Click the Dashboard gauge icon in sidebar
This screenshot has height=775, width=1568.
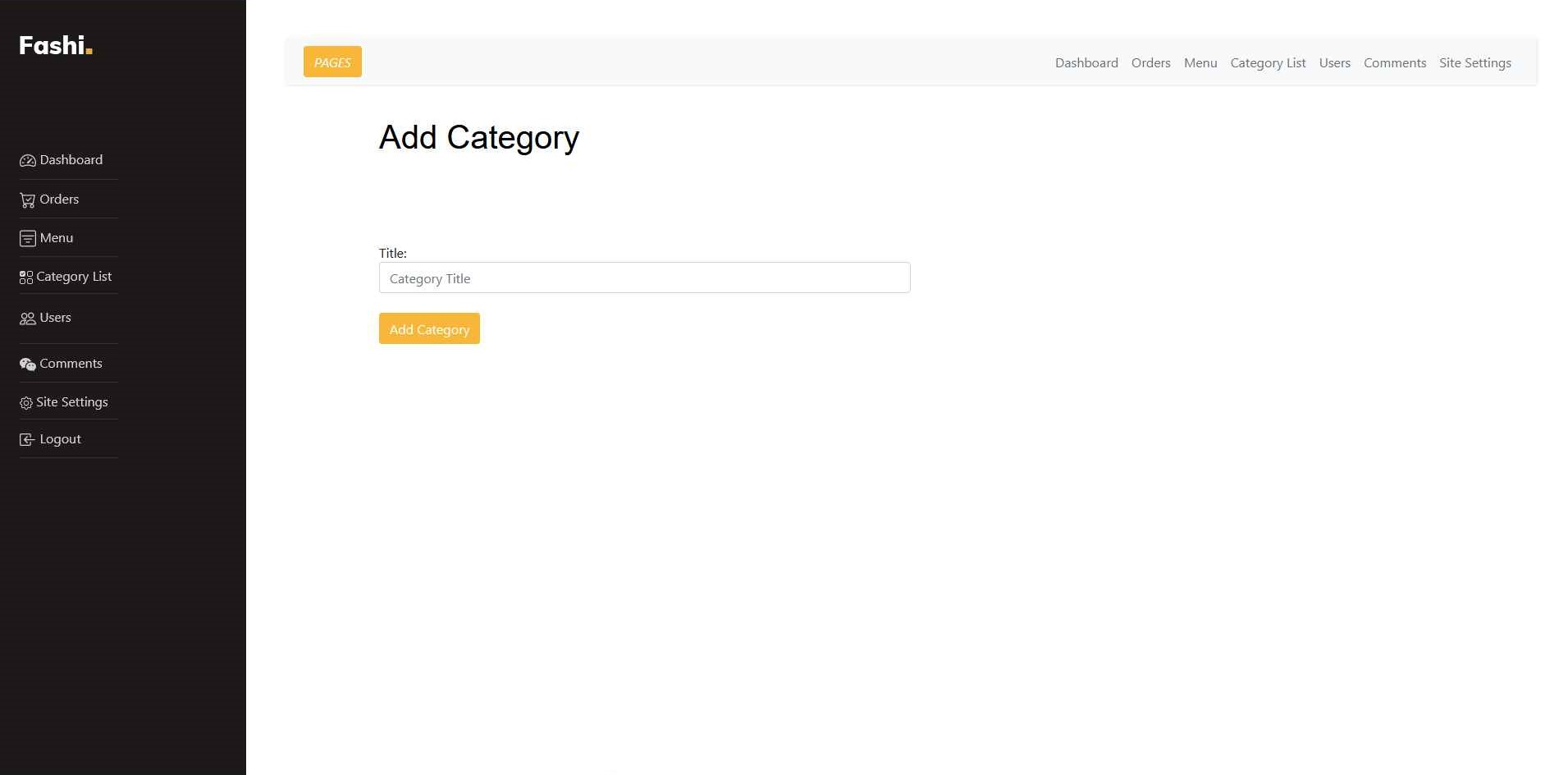pyautogui.click(x=27, y=161)
